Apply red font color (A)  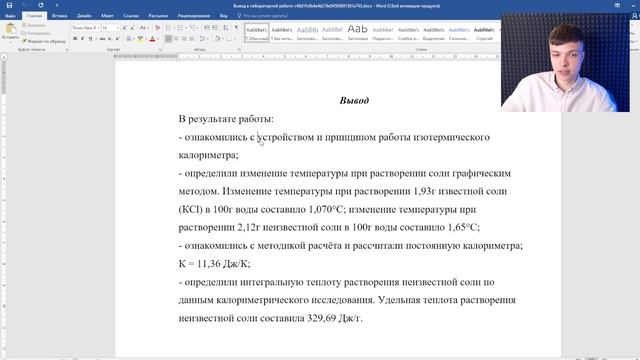point(152,38)
